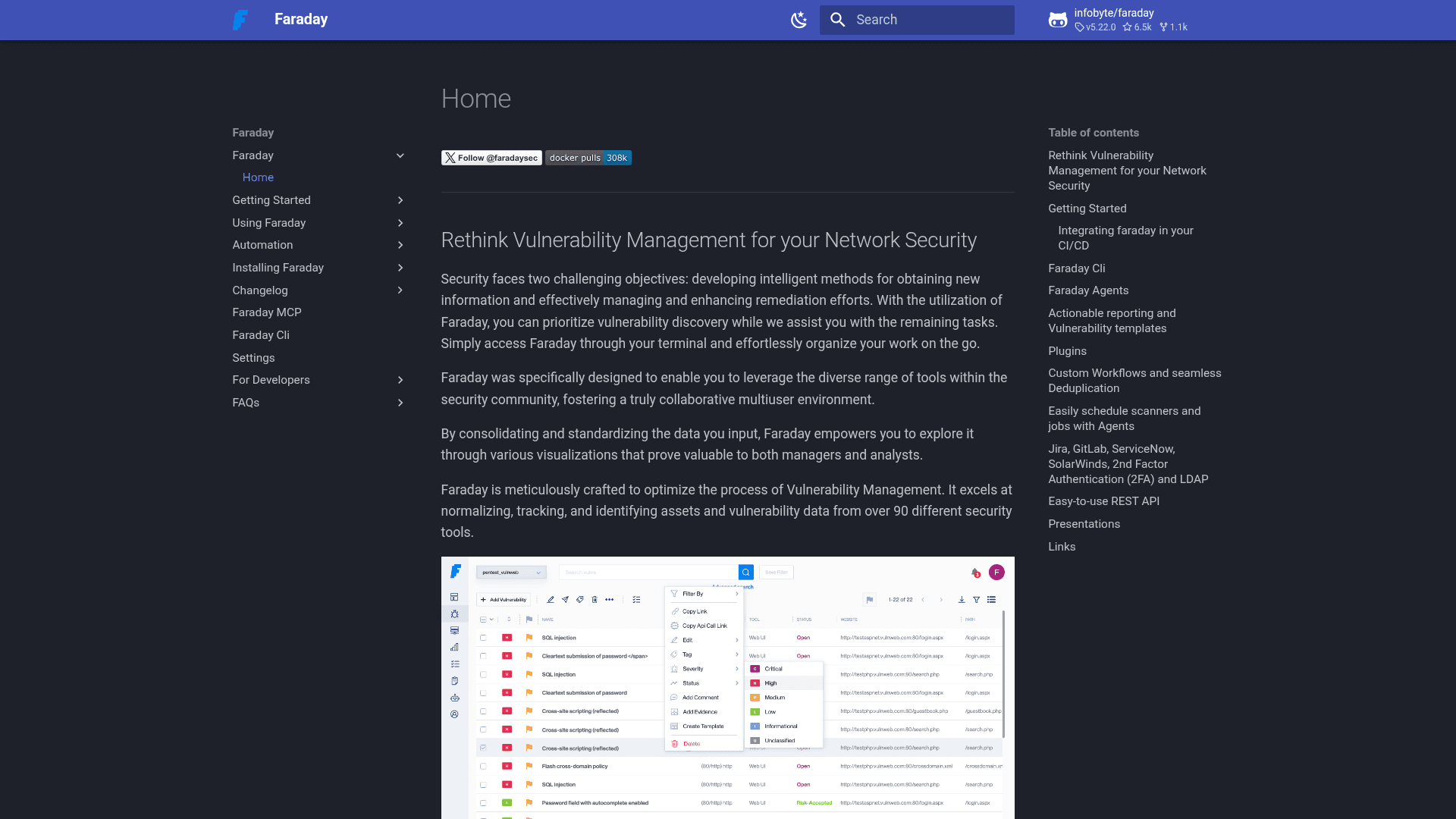Image resolution: width=1456 pixels, height=819 pixels.
Task: Jump to Jira, GitLab, ServiceNow section link
Action: [1128, 464]
